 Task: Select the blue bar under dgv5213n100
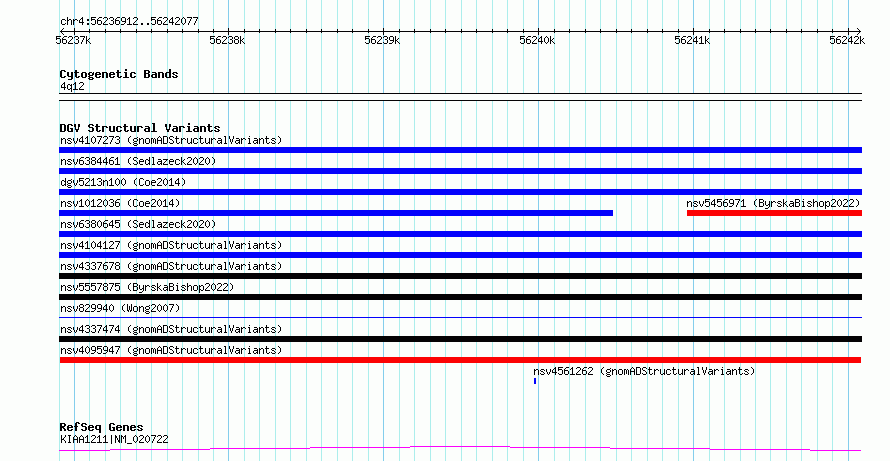click(460, 192)
